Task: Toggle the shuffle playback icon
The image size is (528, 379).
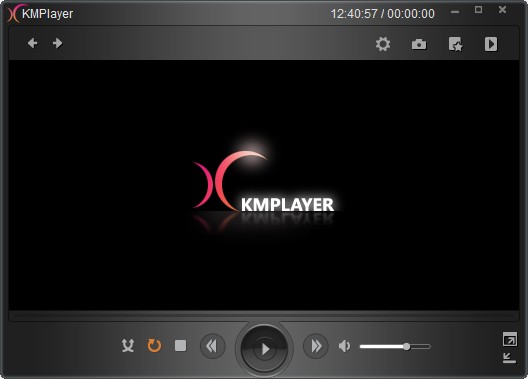Action: (x=128, y=346)
